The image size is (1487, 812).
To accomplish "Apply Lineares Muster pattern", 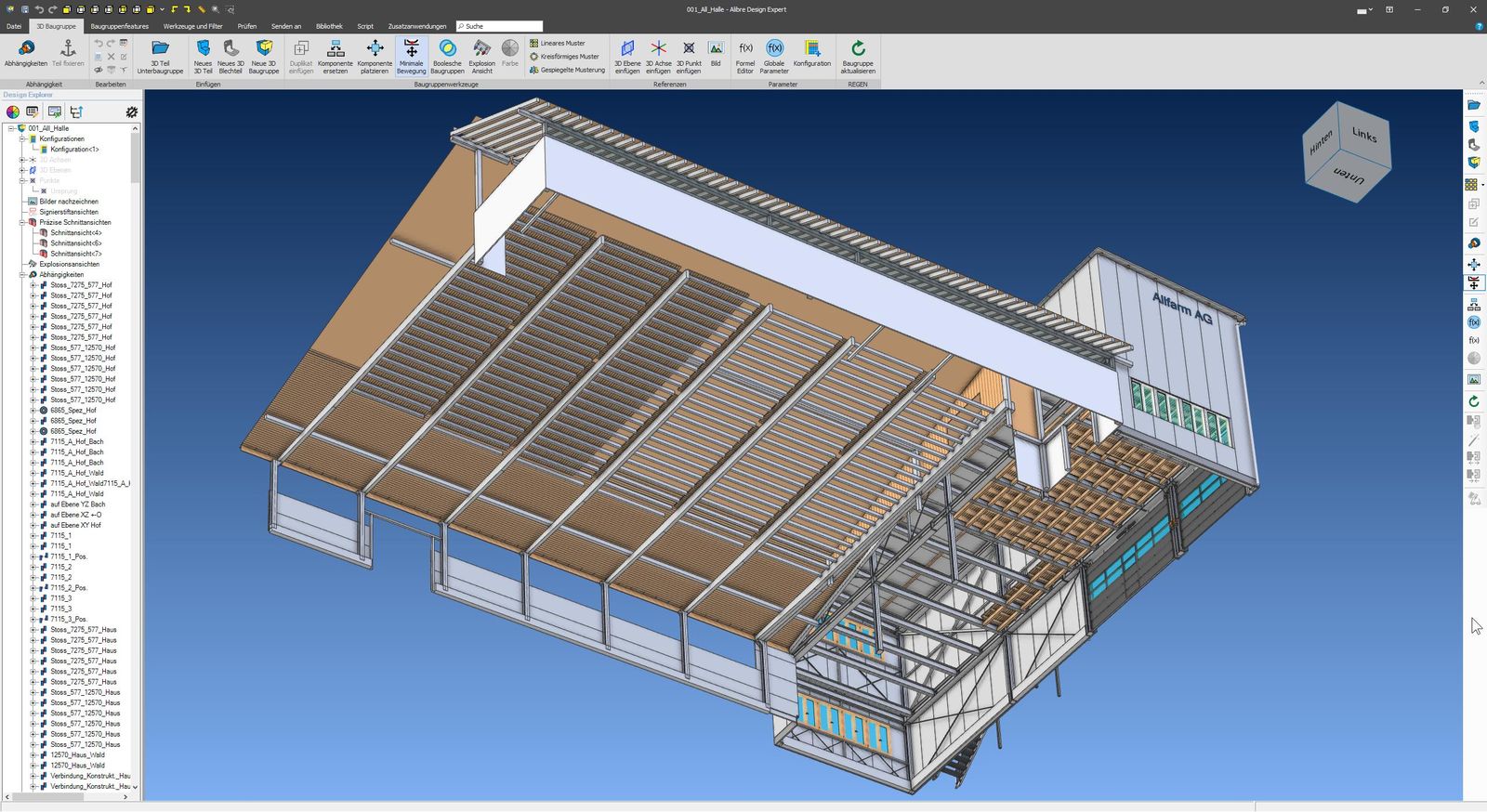I will click(558, 43).
